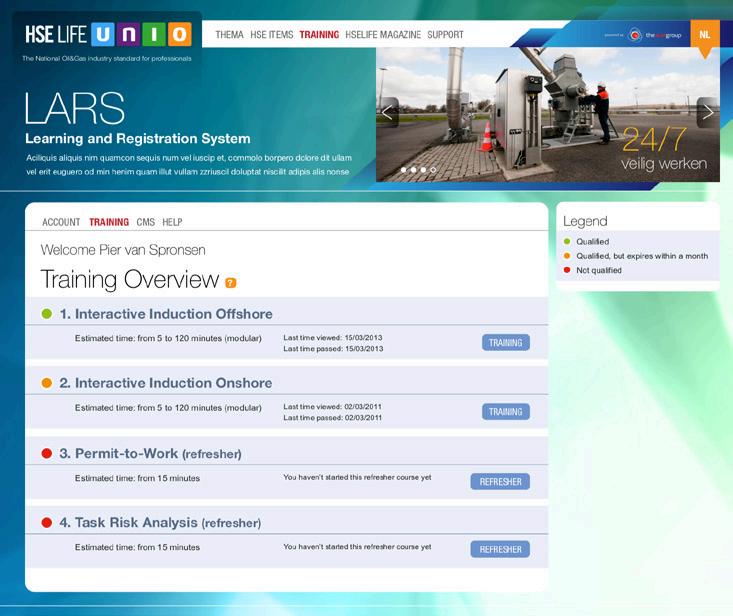This screenshot has height=616, width=733.
Task: Start TRAINING for Interactive Induction Onshore
Action: click(x=506, y=412)
